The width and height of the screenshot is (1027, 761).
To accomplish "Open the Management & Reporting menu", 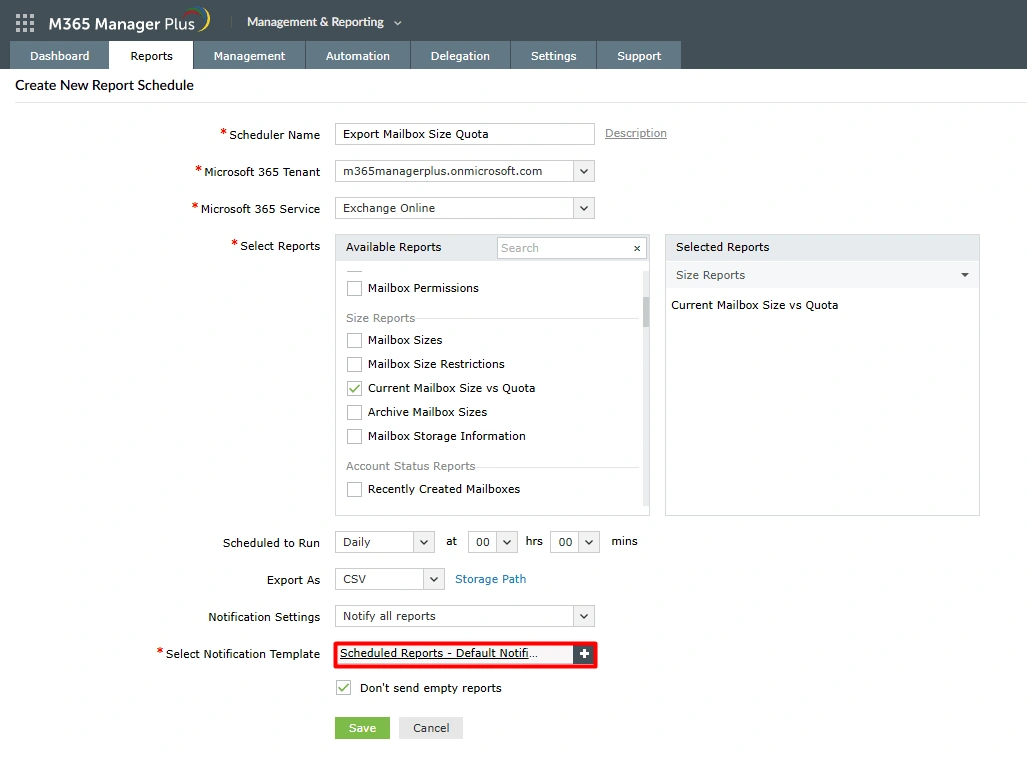I will (323, 21).
